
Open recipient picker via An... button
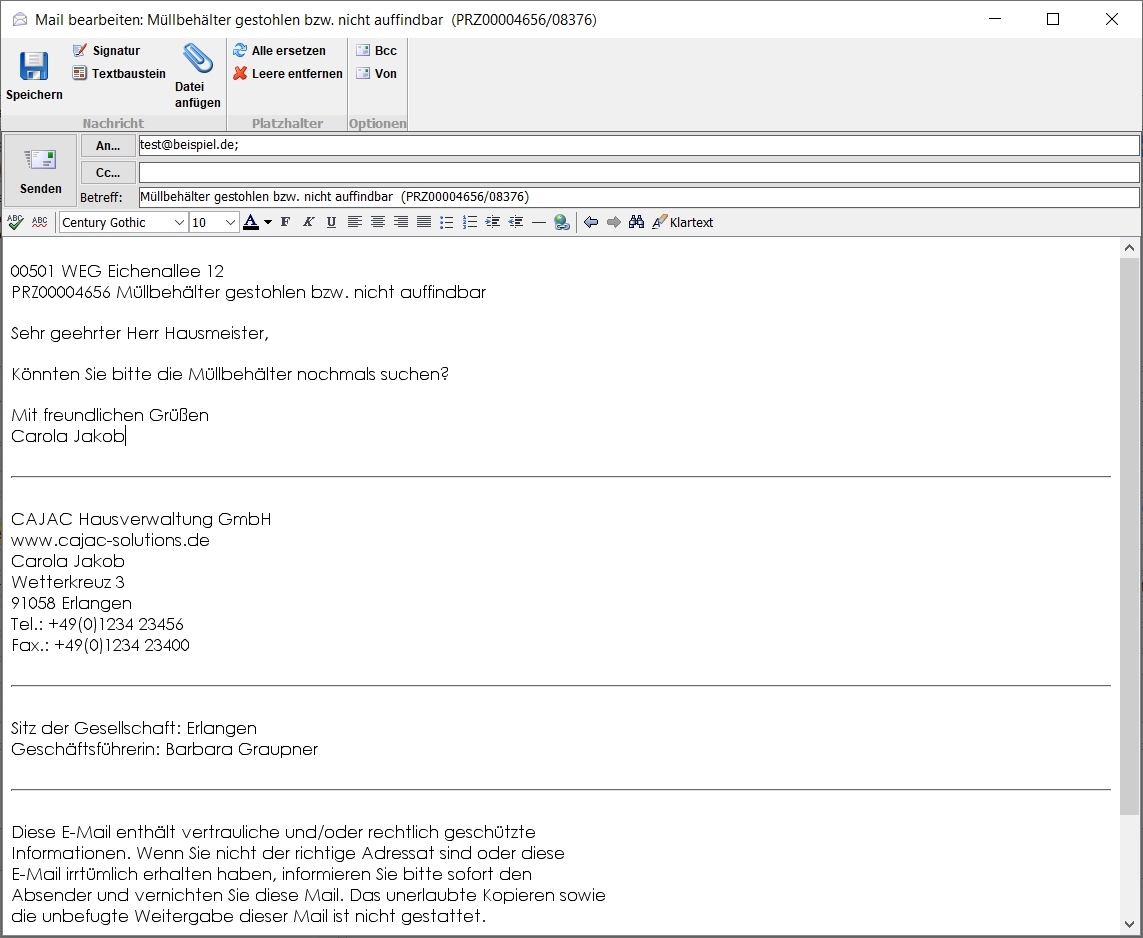coord(108,145)
